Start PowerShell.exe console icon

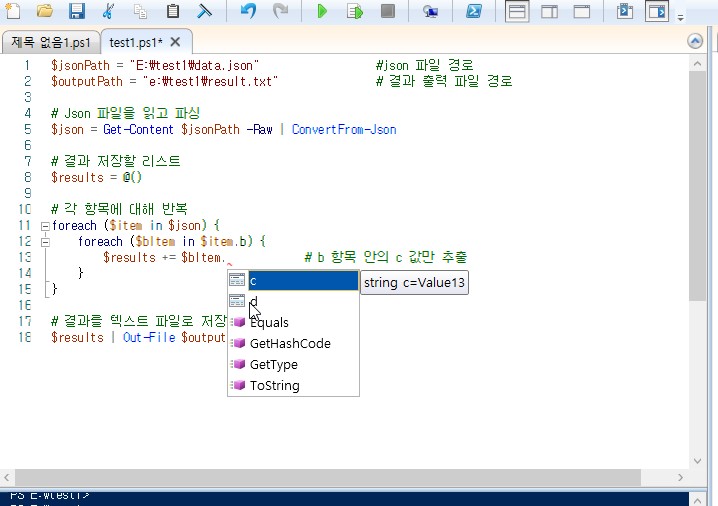[x=473, y=11]
